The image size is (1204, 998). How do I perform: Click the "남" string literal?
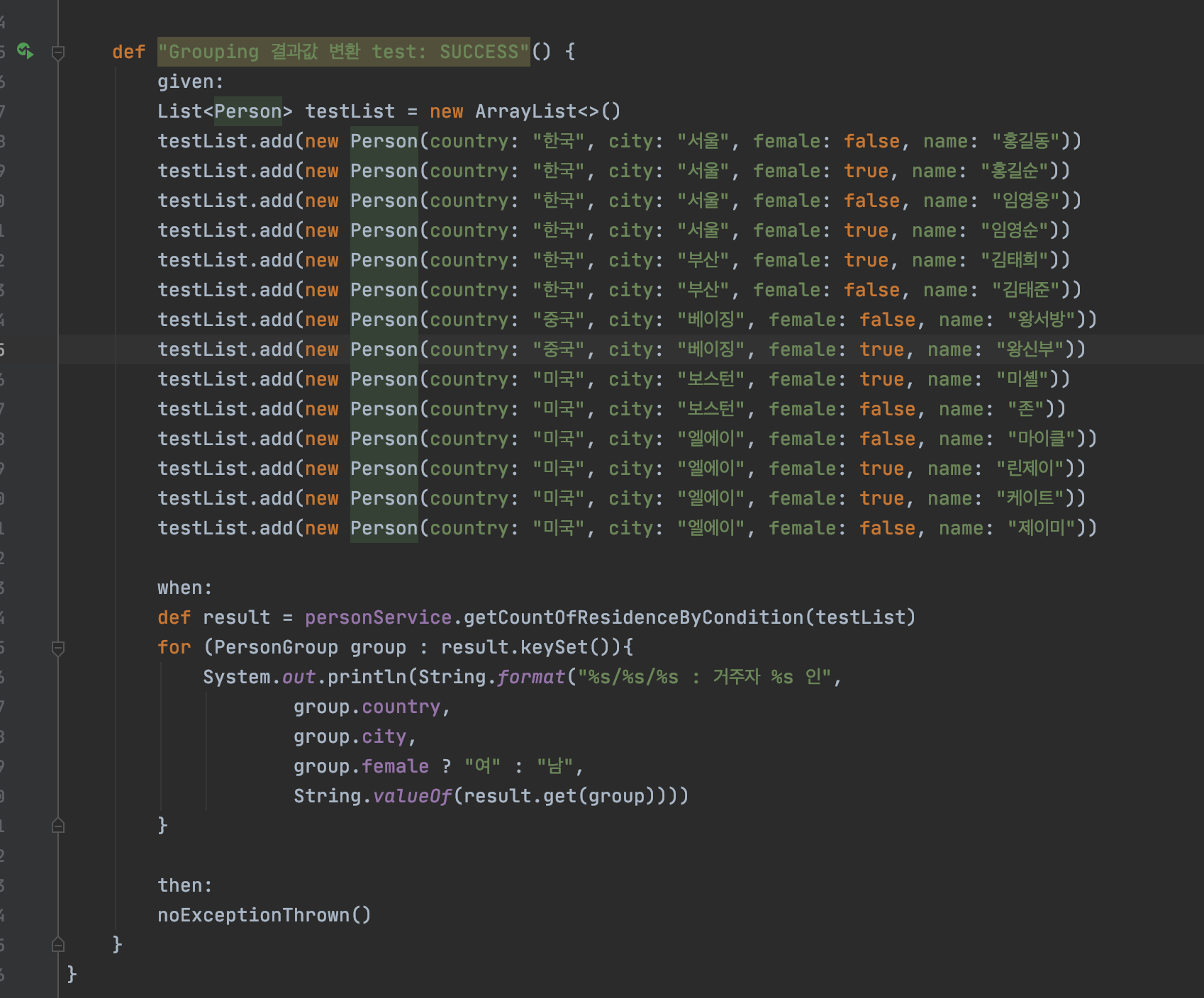[x=554, y=766]
